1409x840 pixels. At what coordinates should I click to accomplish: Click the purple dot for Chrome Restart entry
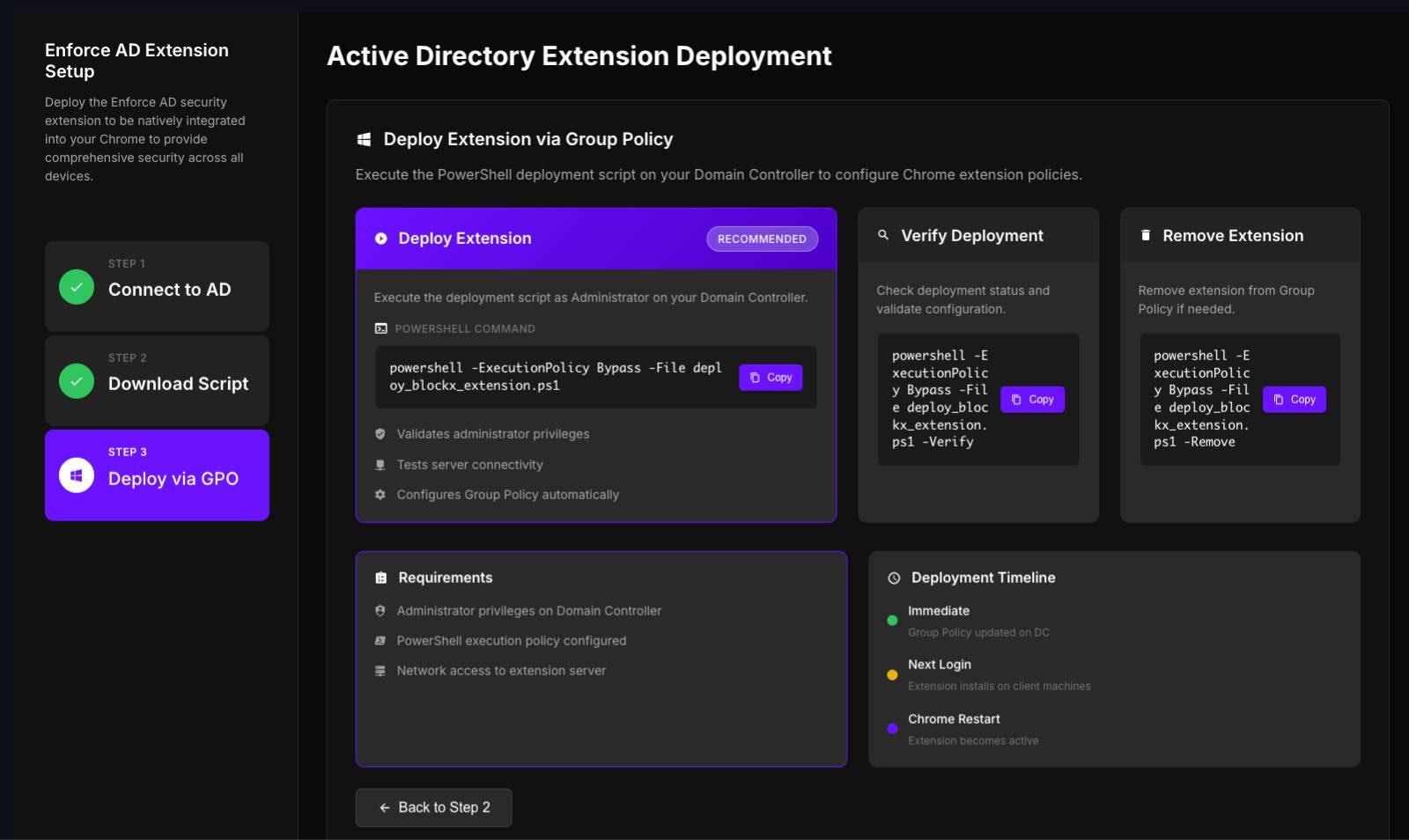pos(892,729)
